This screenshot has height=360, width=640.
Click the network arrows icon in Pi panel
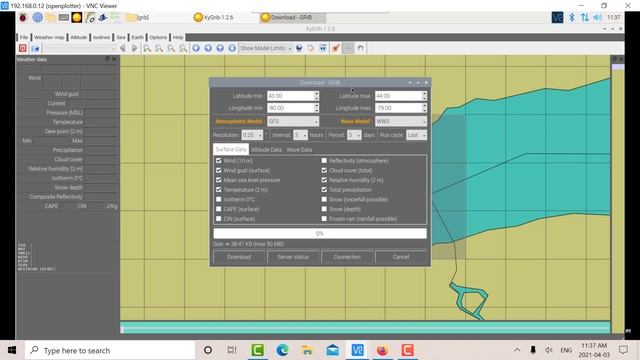[x=585, y=17]
